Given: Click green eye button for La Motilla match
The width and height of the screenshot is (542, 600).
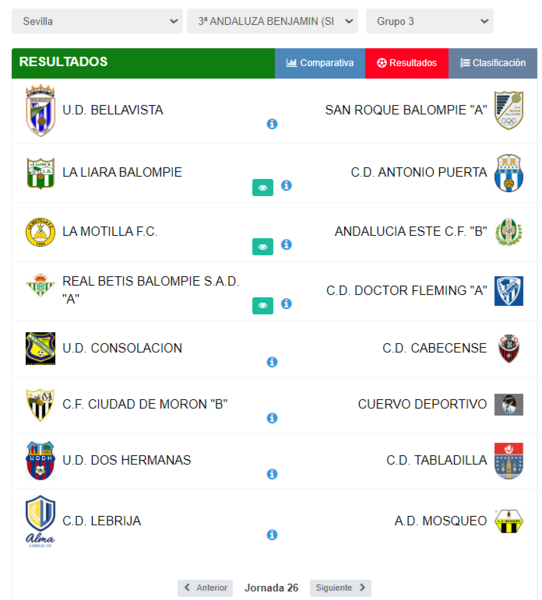Looking at the screenshot, I should tap(263, 246).
